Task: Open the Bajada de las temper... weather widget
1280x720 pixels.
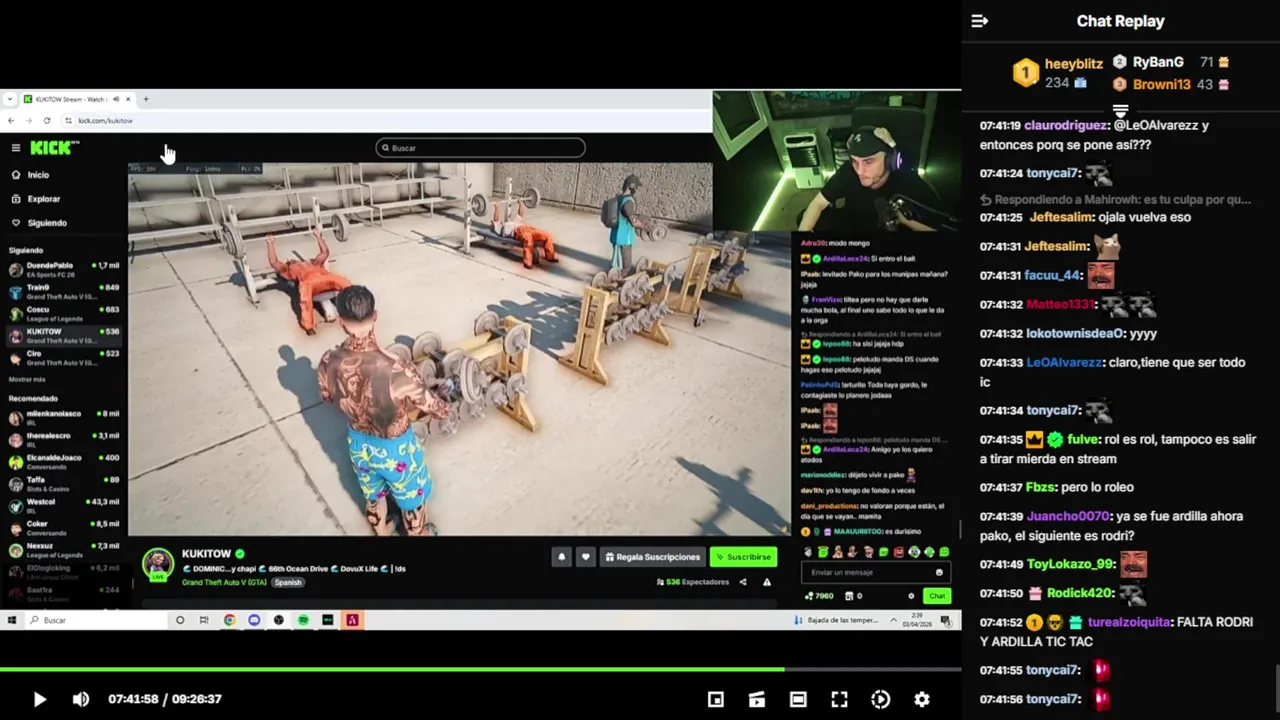Action: [x=837, y=620]
